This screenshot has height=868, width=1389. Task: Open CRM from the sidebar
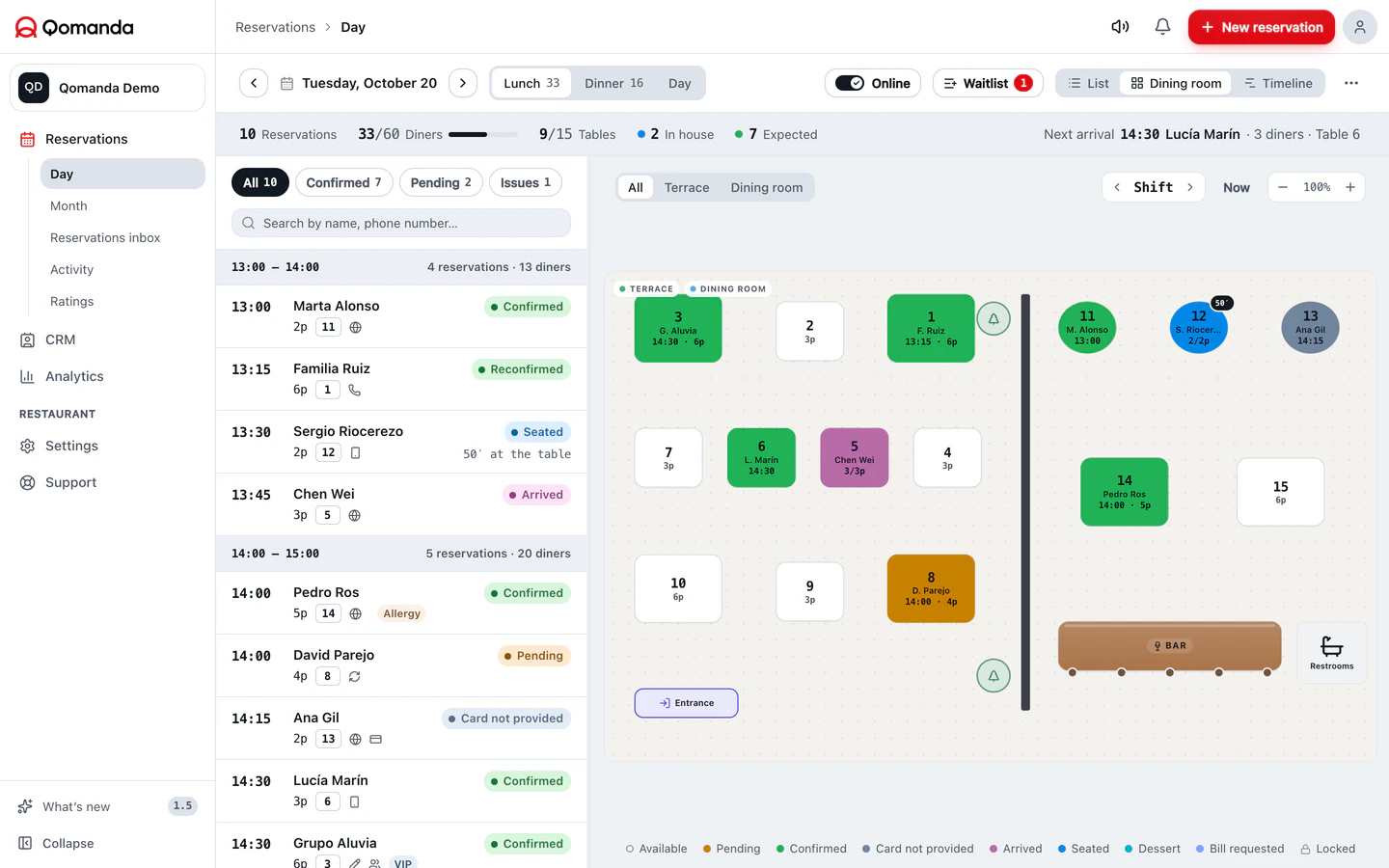[x=60, y=339]
